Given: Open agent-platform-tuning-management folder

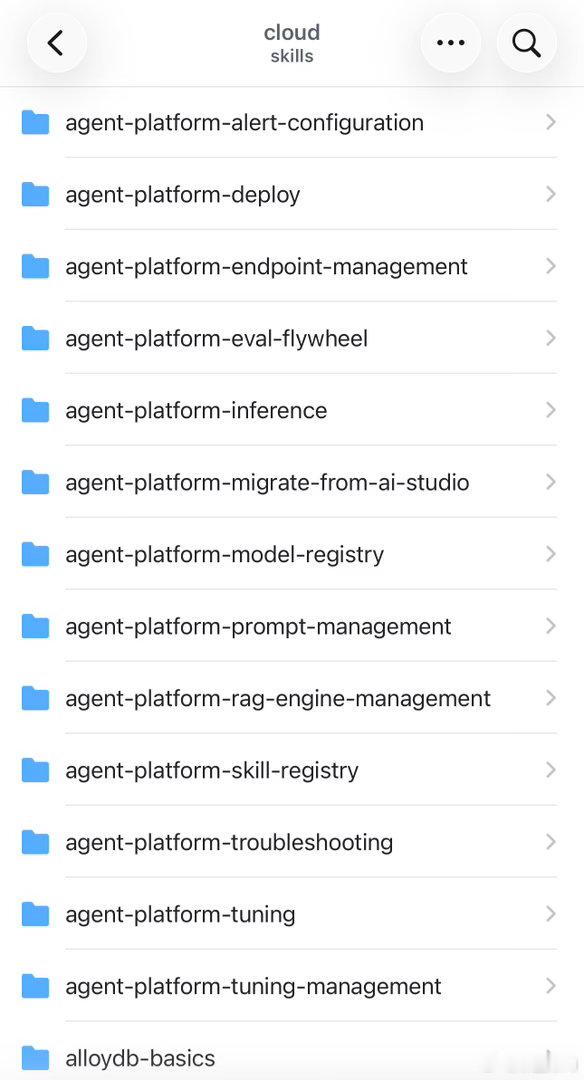Looking at the screenshot, I should pyautogui.click(x=292, y=986).
